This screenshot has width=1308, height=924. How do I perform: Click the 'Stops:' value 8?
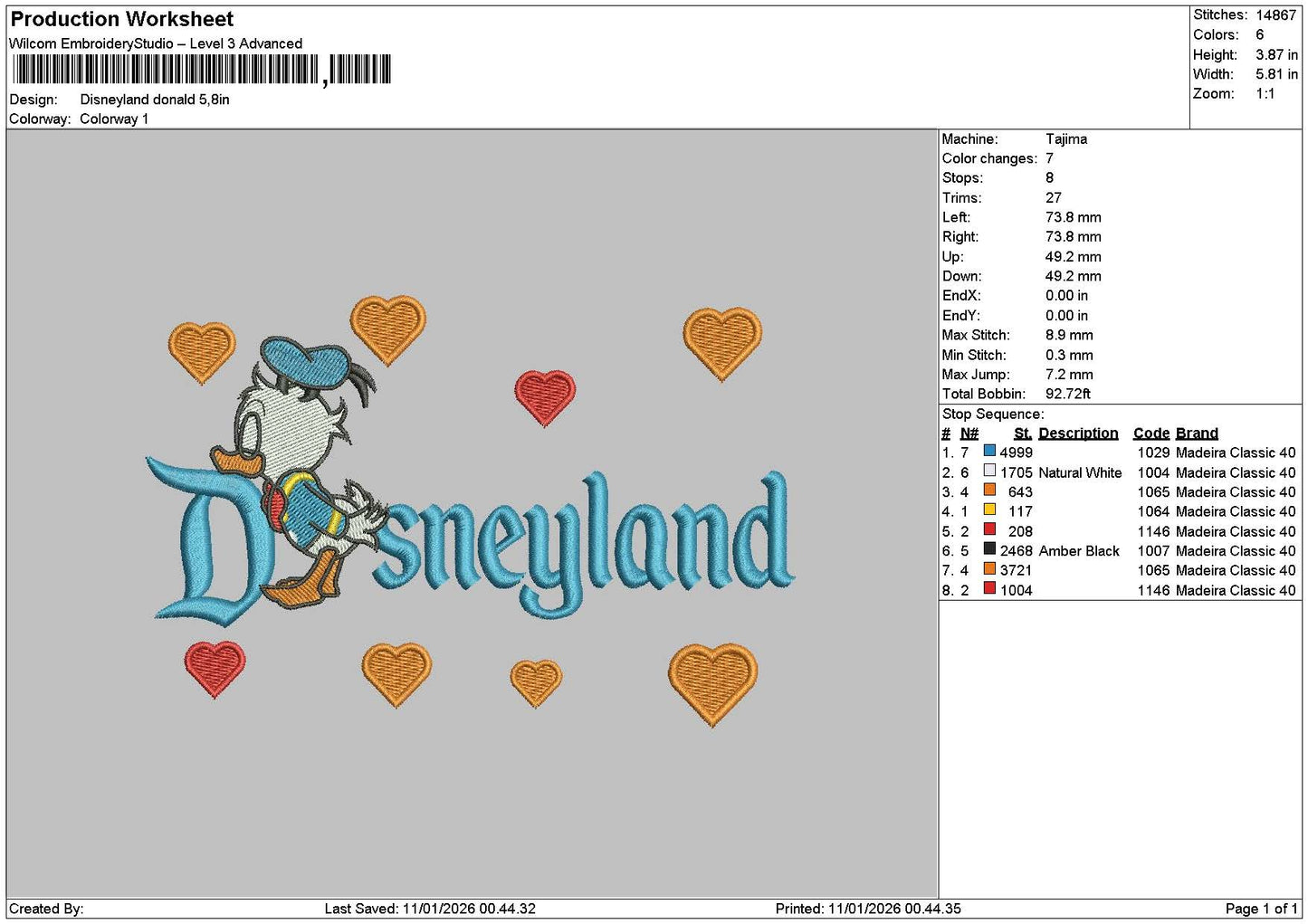point(1049,178)
